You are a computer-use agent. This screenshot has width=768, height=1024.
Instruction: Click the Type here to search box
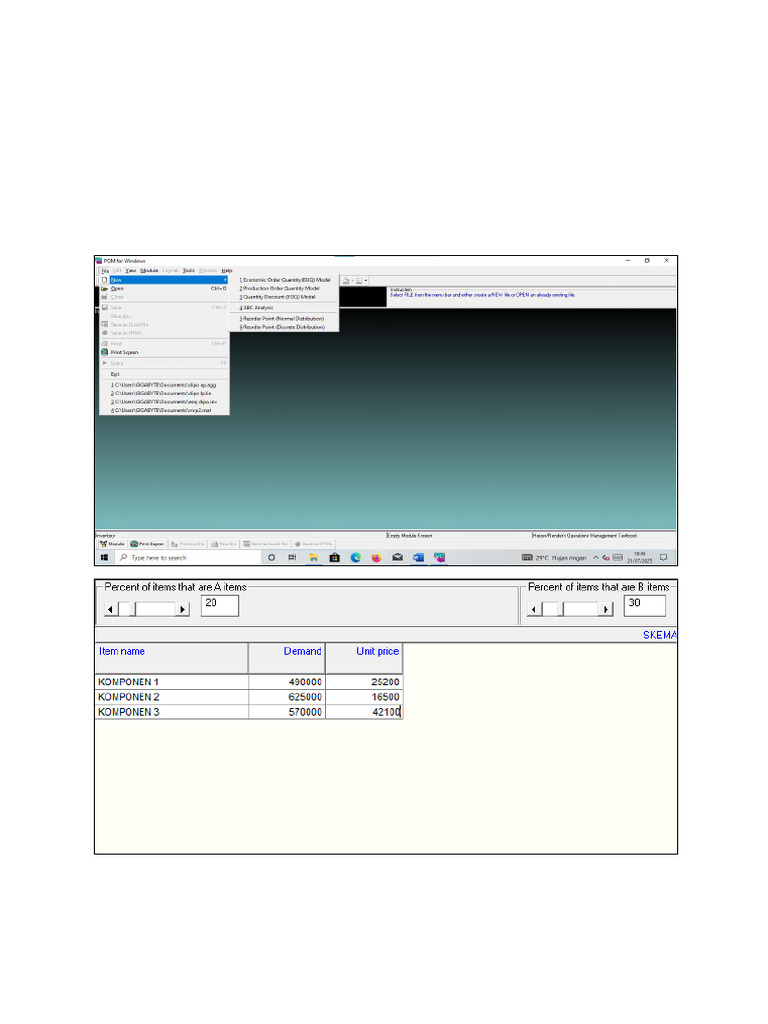click(188, 558)
